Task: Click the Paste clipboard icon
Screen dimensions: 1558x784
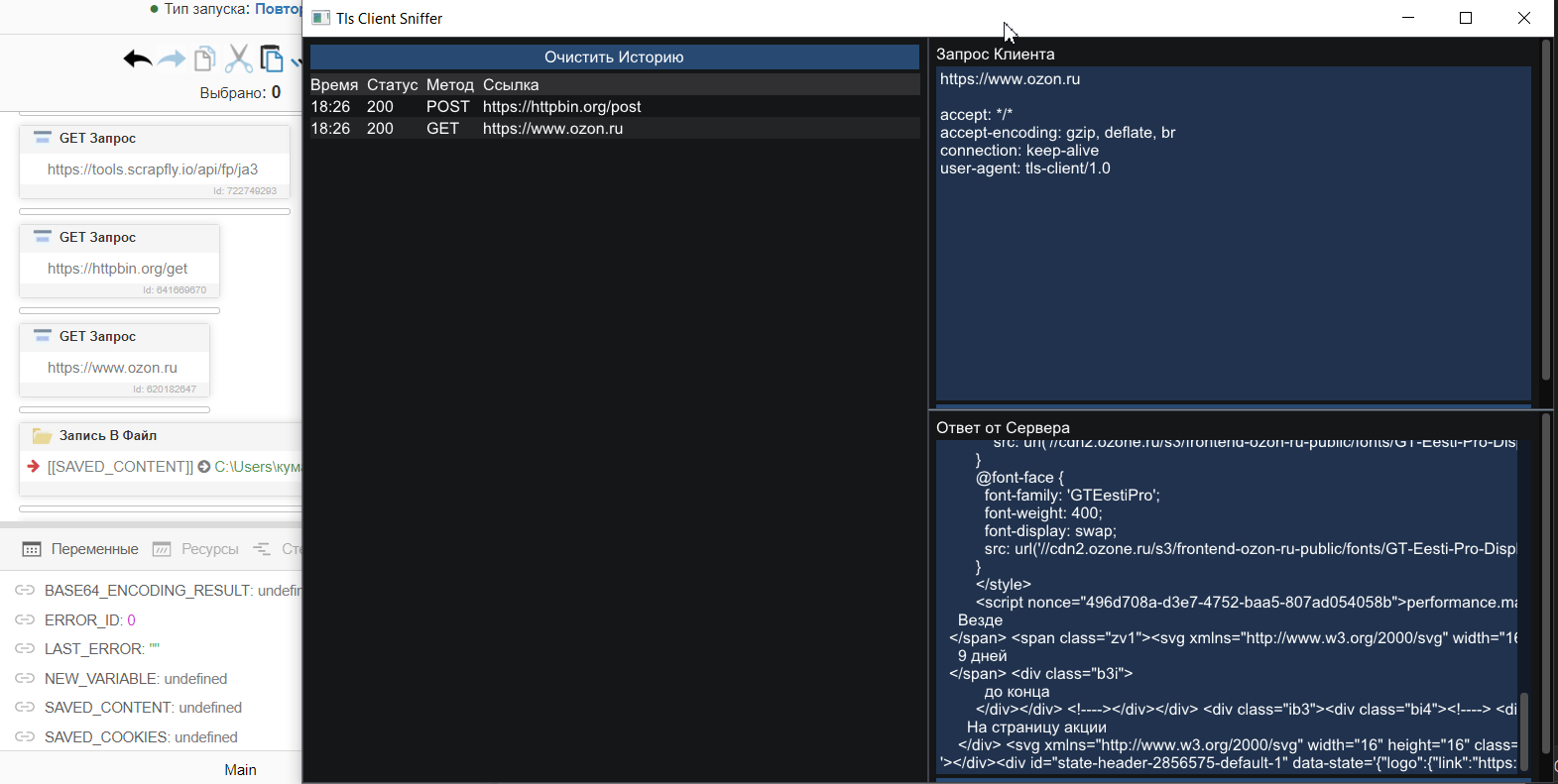Action: 271,59
